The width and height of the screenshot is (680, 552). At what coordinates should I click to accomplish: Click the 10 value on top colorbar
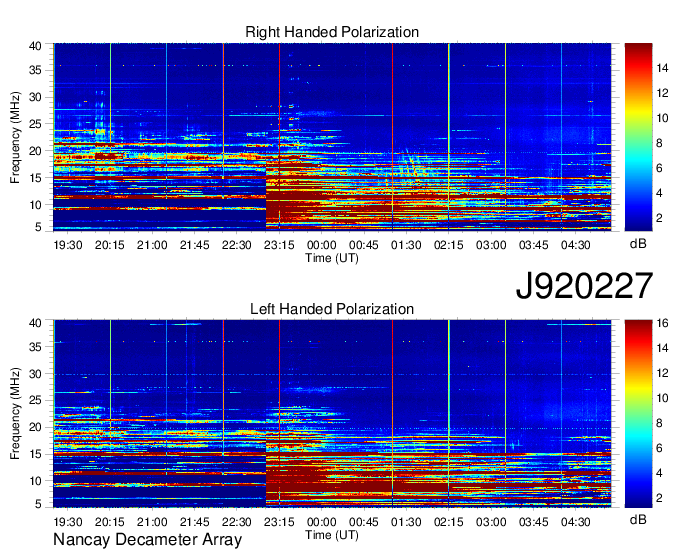point(662,118)
